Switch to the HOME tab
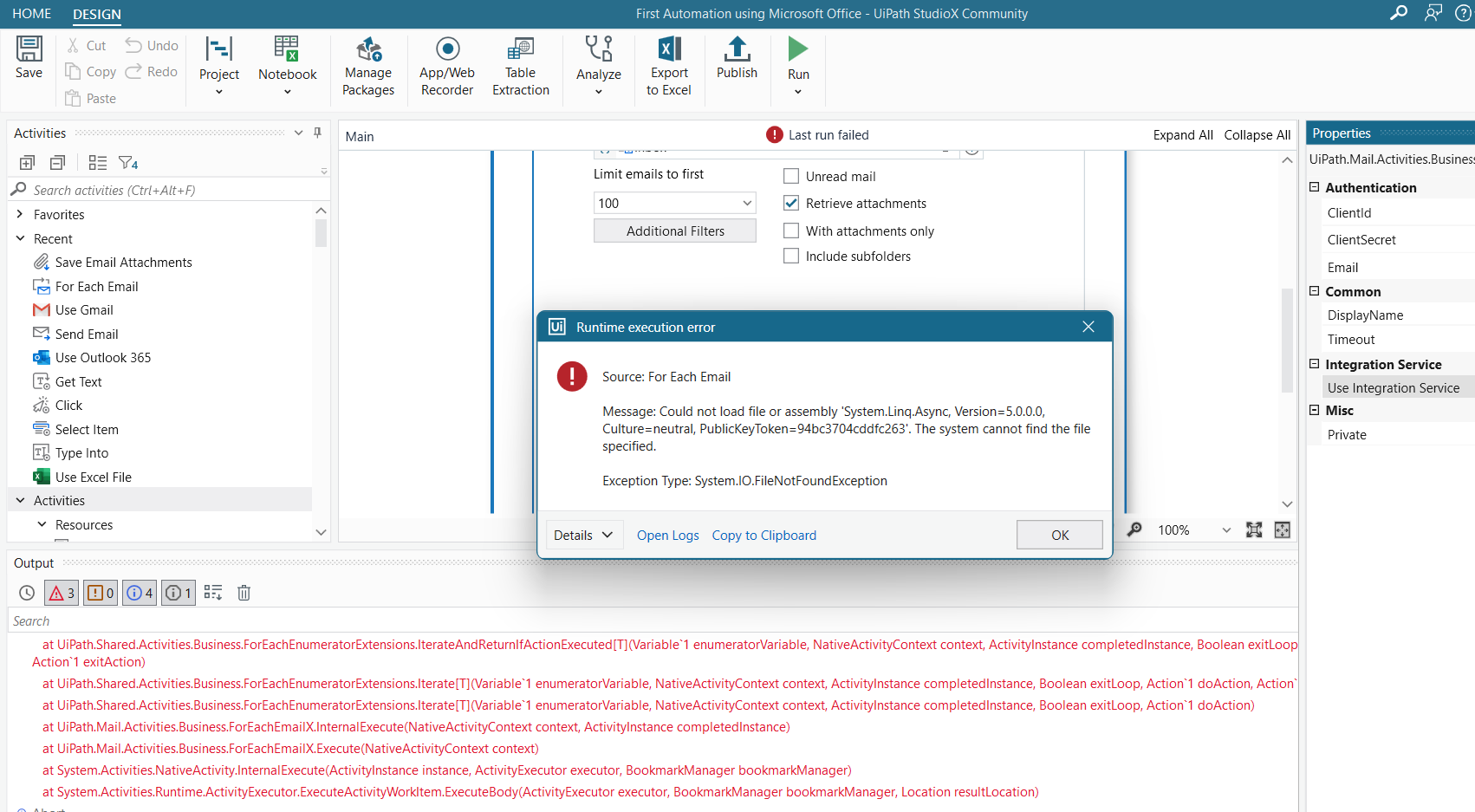Viewport: 1475px width, 812px height. pyautogui.click(x=32, y=14)
